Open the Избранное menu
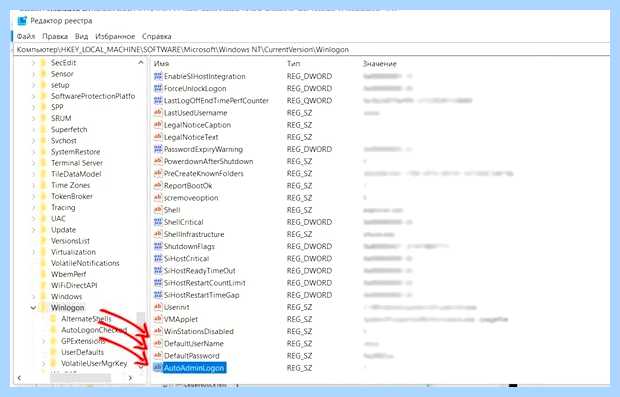Viewport: 620px width, 397px height. click(115, 36)
